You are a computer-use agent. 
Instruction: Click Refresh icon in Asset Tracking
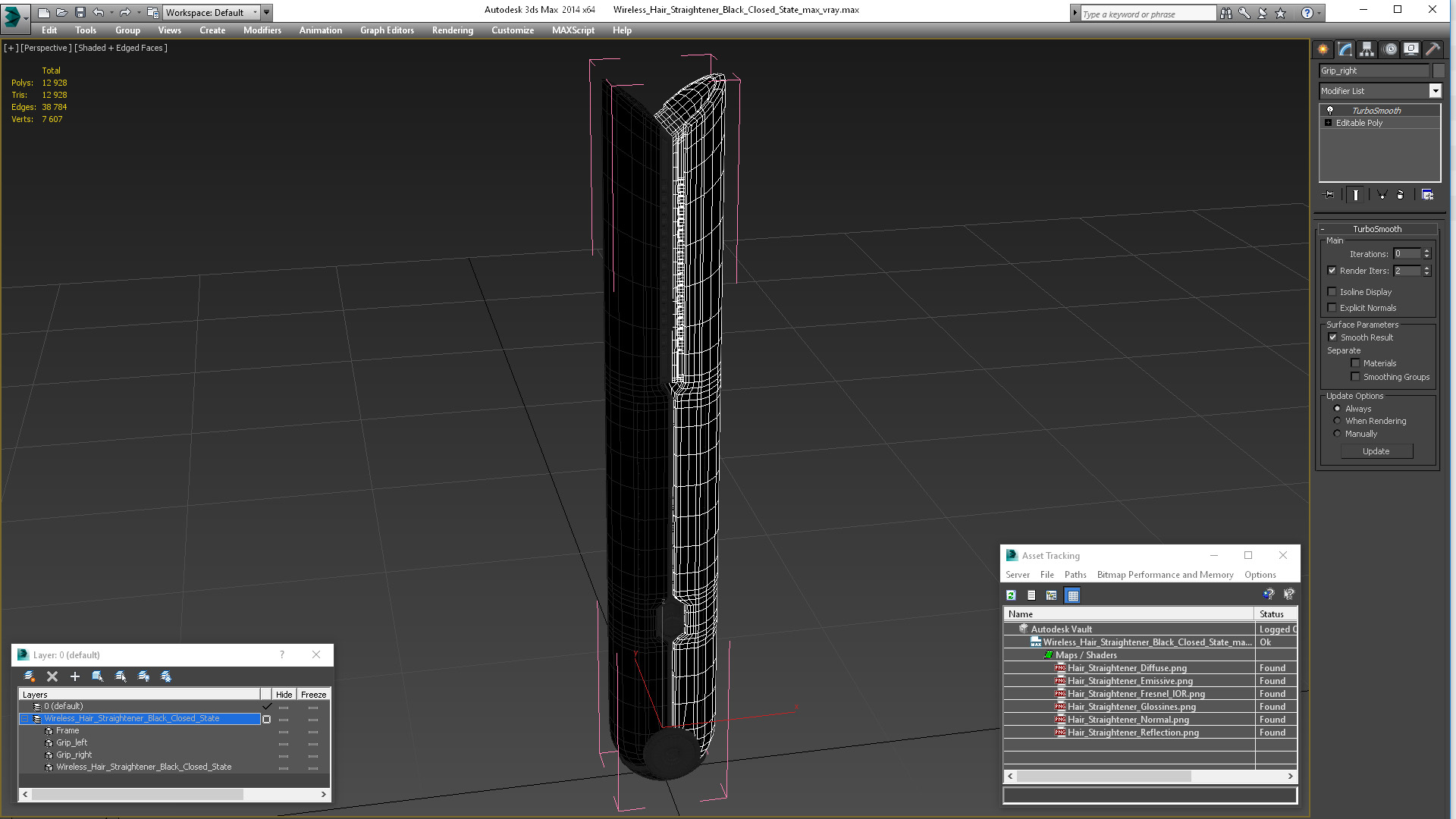tap(1011, 595)
